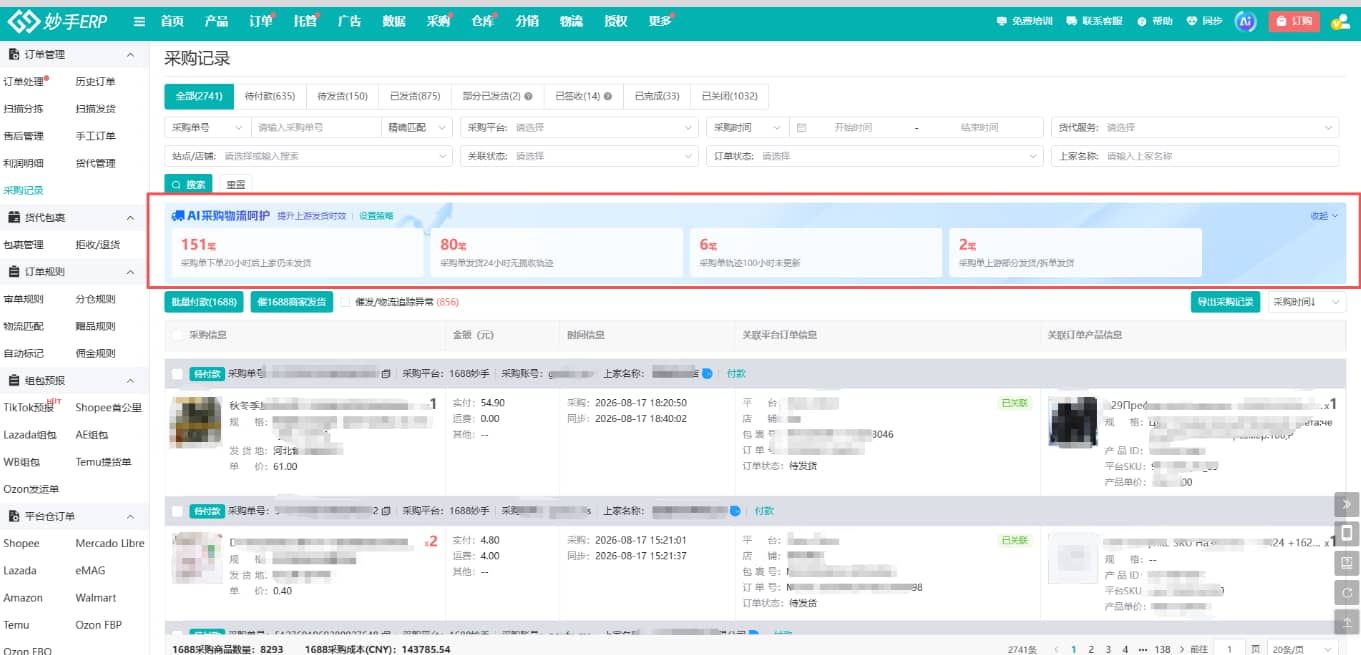The height and width of the screenshot is (655, 1361).
Task: Click the 同步 sync icon
Action: 1192,21
